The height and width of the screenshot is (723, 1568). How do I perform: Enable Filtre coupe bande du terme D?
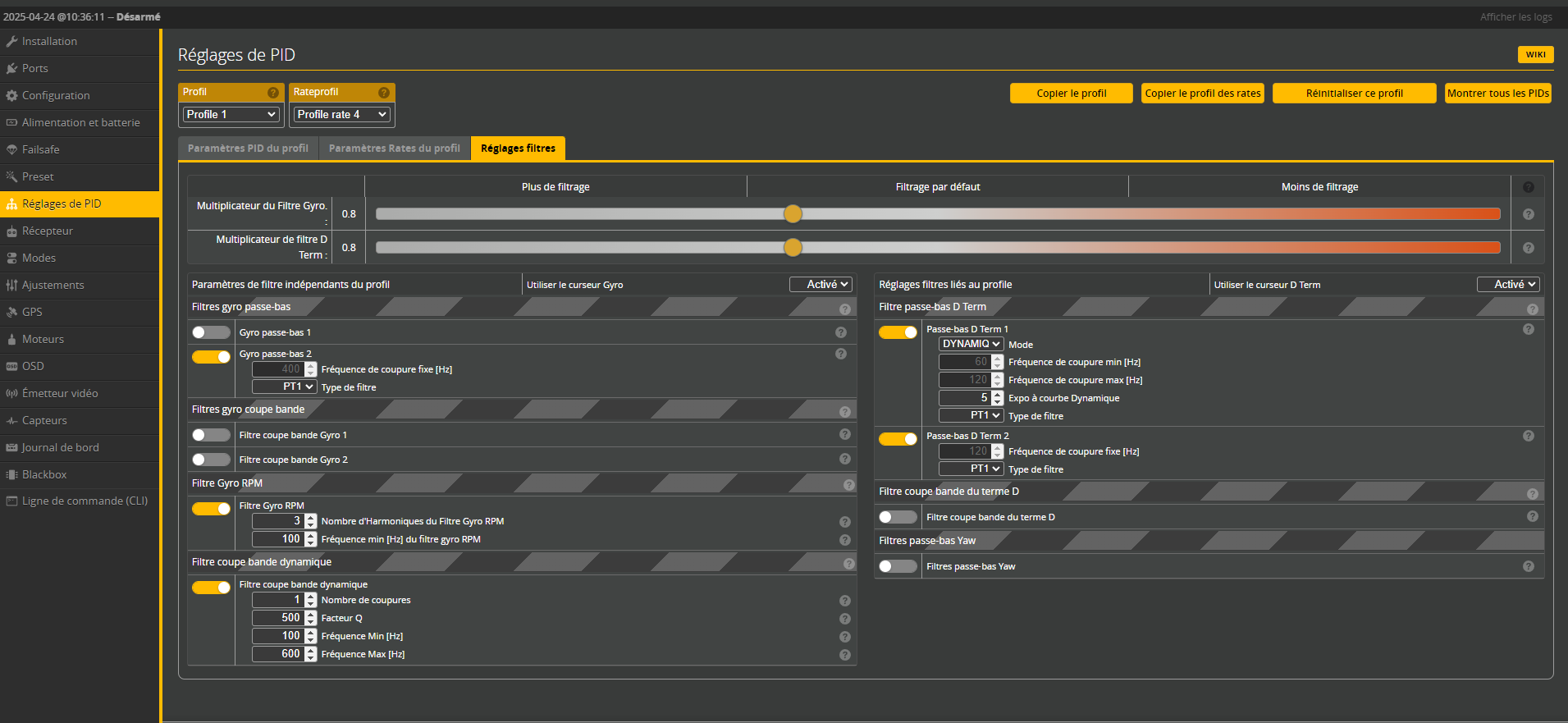(x=898, y=517)
